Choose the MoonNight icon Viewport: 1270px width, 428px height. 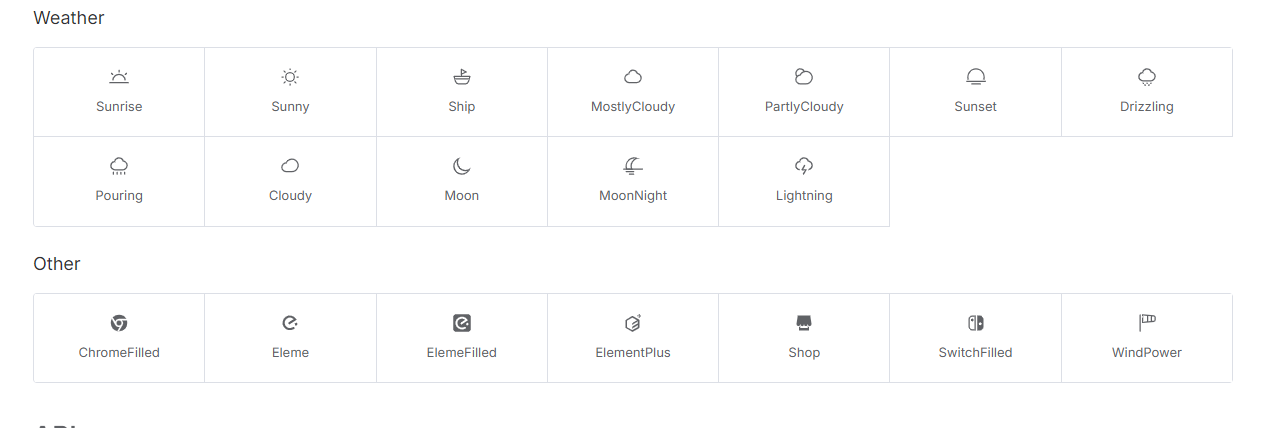click(x=633, y=181)
